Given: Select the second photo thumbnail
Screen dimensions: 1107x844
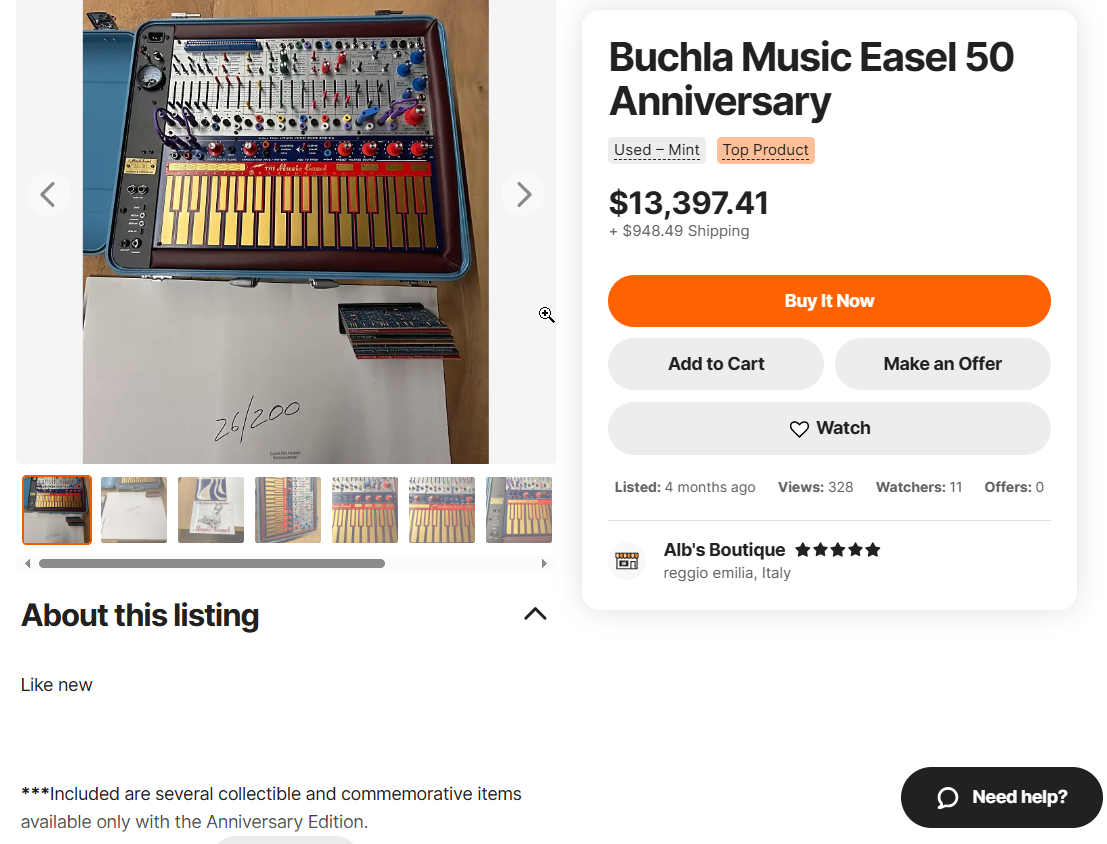Looking at the screenshot, I should pos(134,510).
